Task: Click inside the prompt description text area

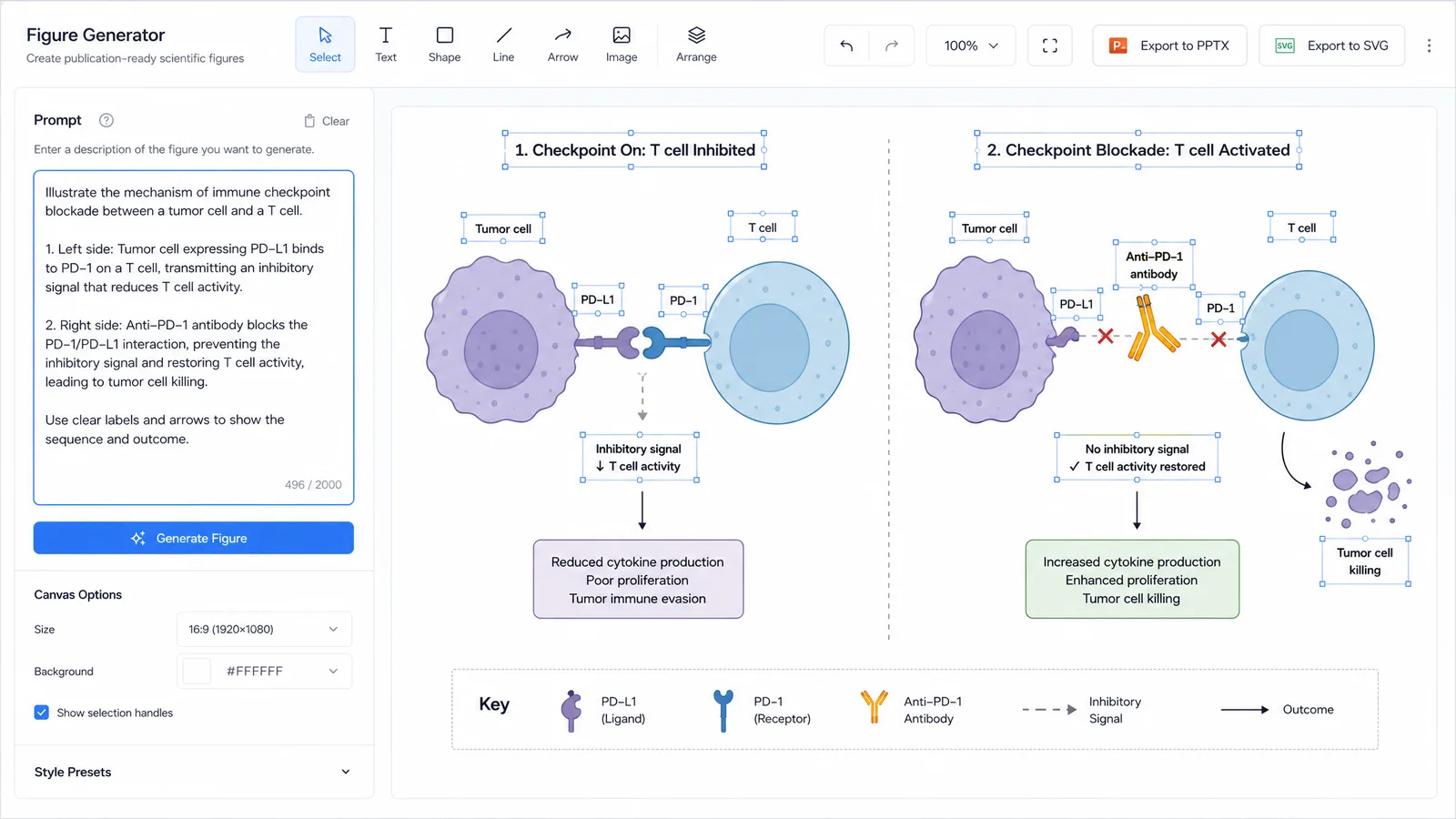Action: click(194, 337)
